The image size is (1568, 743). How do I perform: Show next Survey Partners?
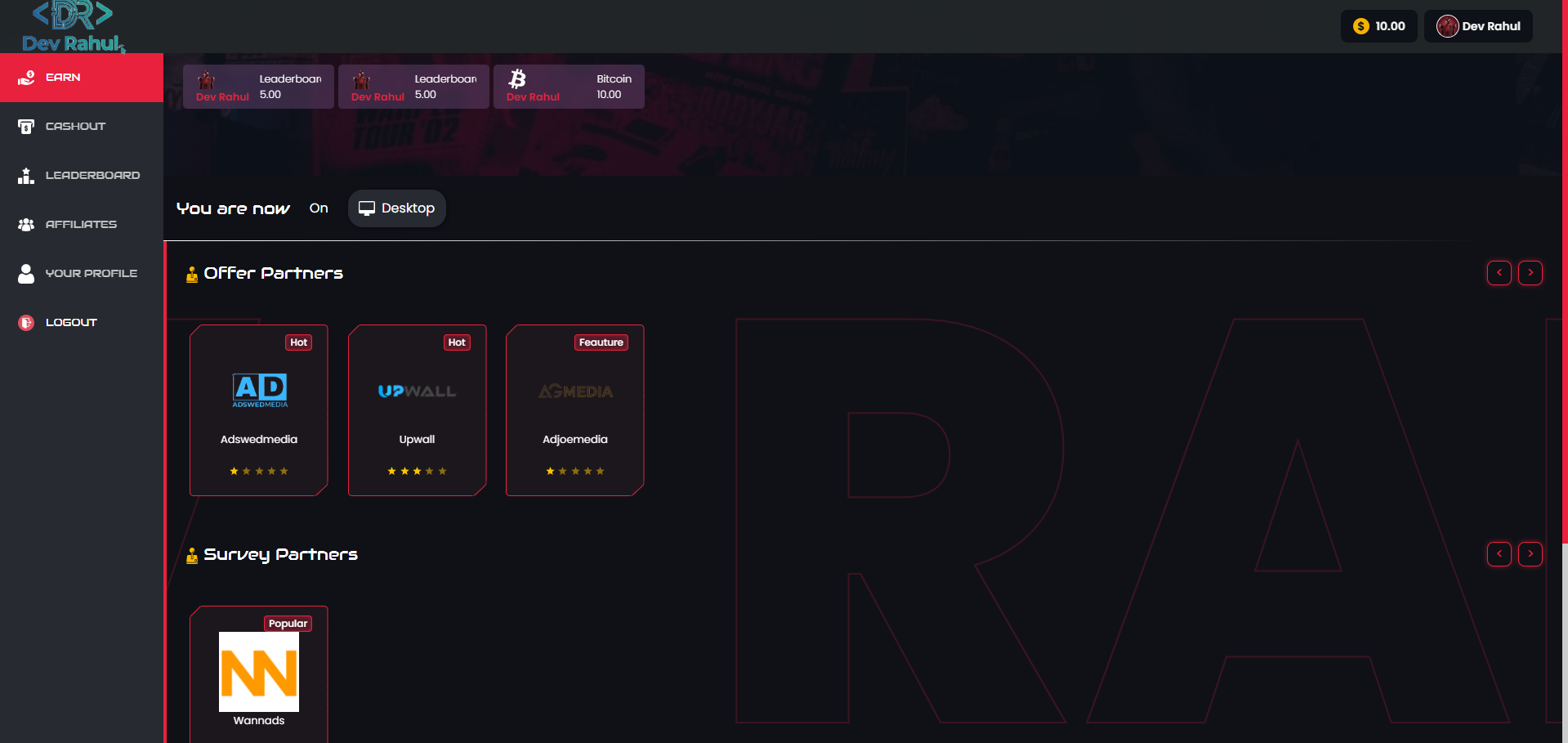(x=1530, y=554)
